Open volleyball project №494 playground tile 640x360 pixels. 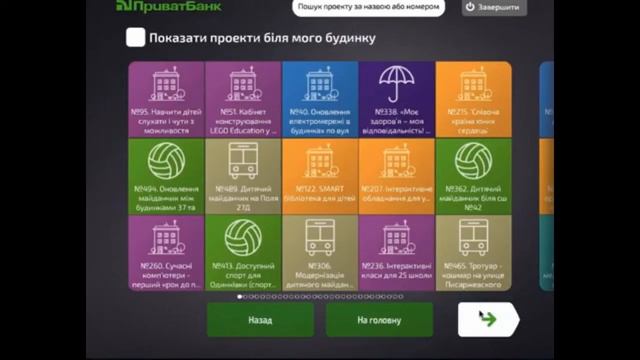(166, 176)
